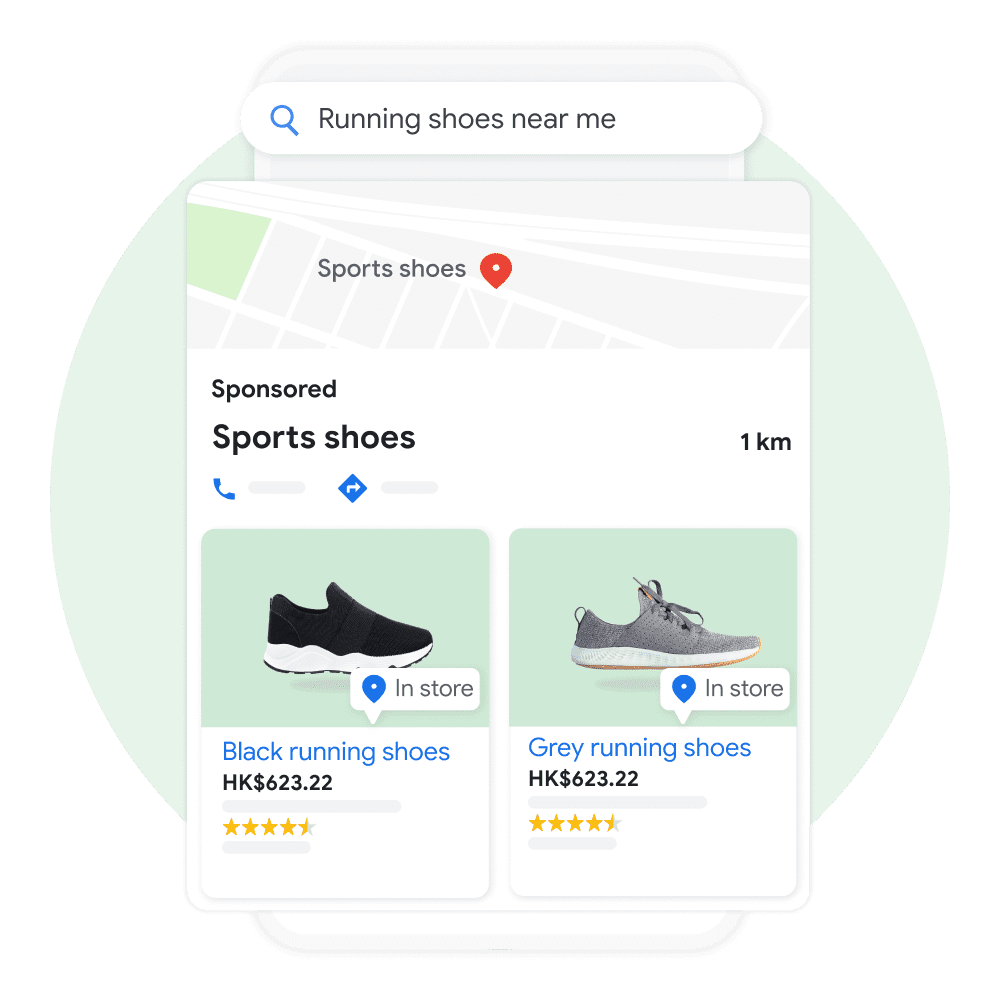Click the HK$623.22 price on black shoes
Image resolution: width=1000 pixels, height=1000 pixels.
pyautogui.click(x=277, y=783)
